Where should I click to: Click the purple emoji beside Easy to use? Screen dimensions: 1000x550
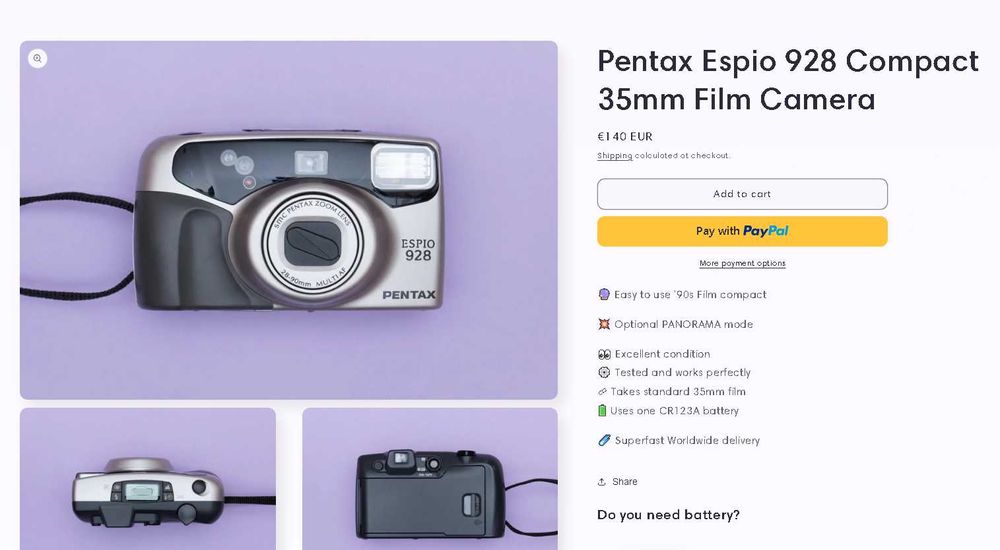point(604,295)
